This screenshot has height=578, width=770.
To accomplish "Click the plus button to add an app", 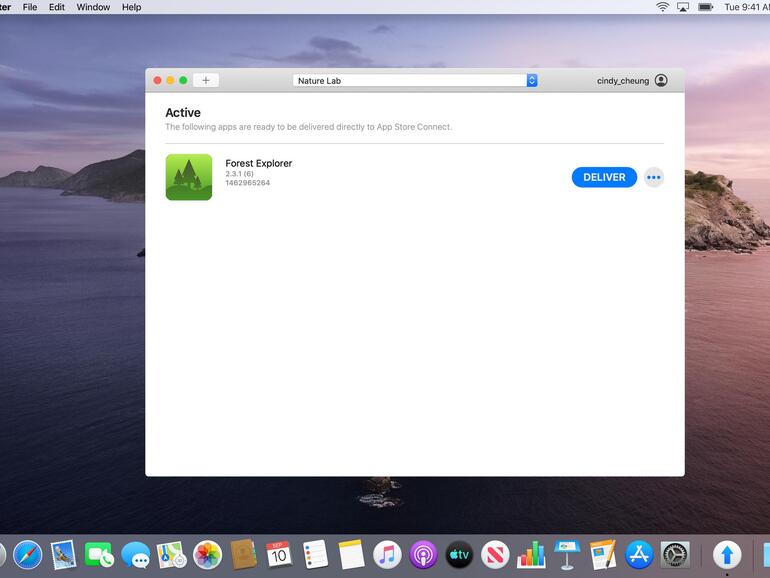I will (x=206, y=80).
